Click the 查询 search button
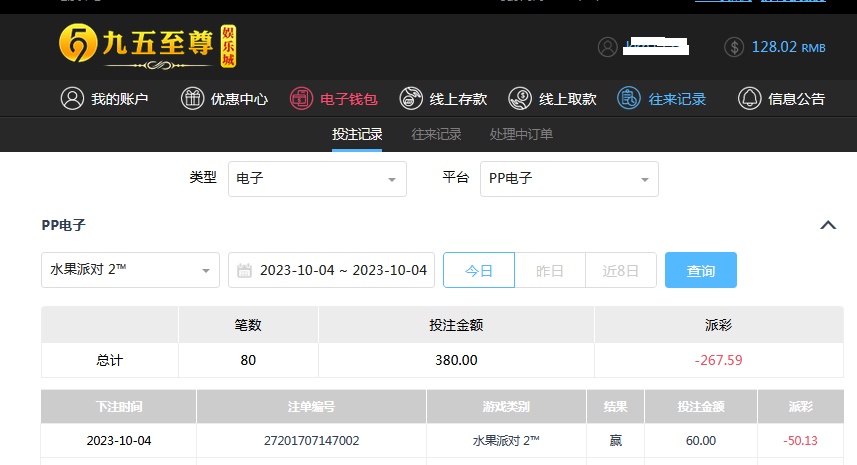This screenshot has height=465, width=857. coord(701,270)
